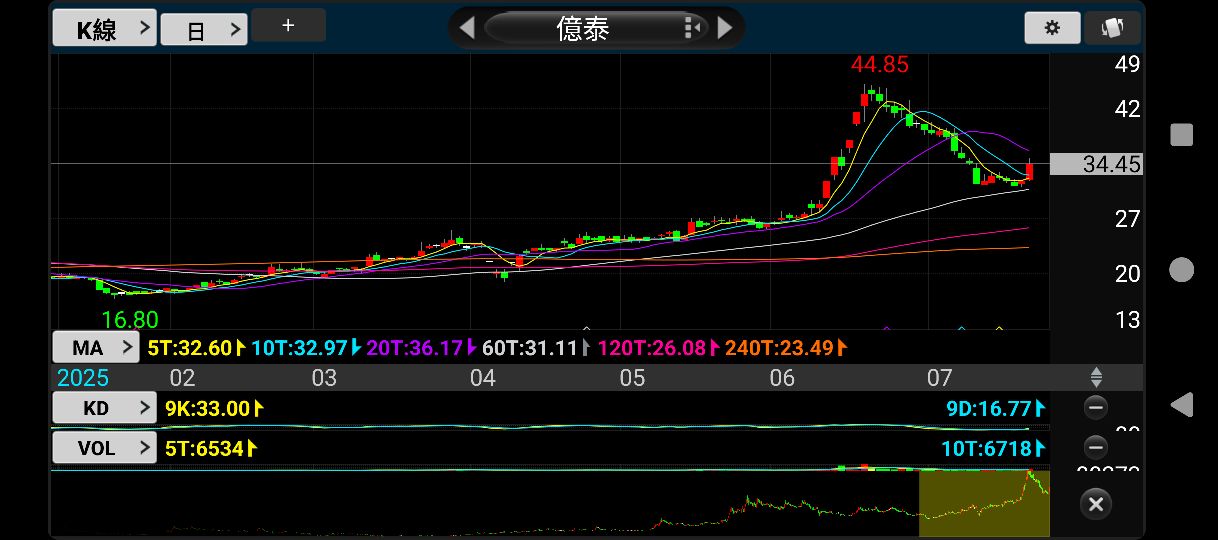Viewport: 1218px width, 540px height.
Task: Select the 44.85 high price label
Action: point(880,65)
